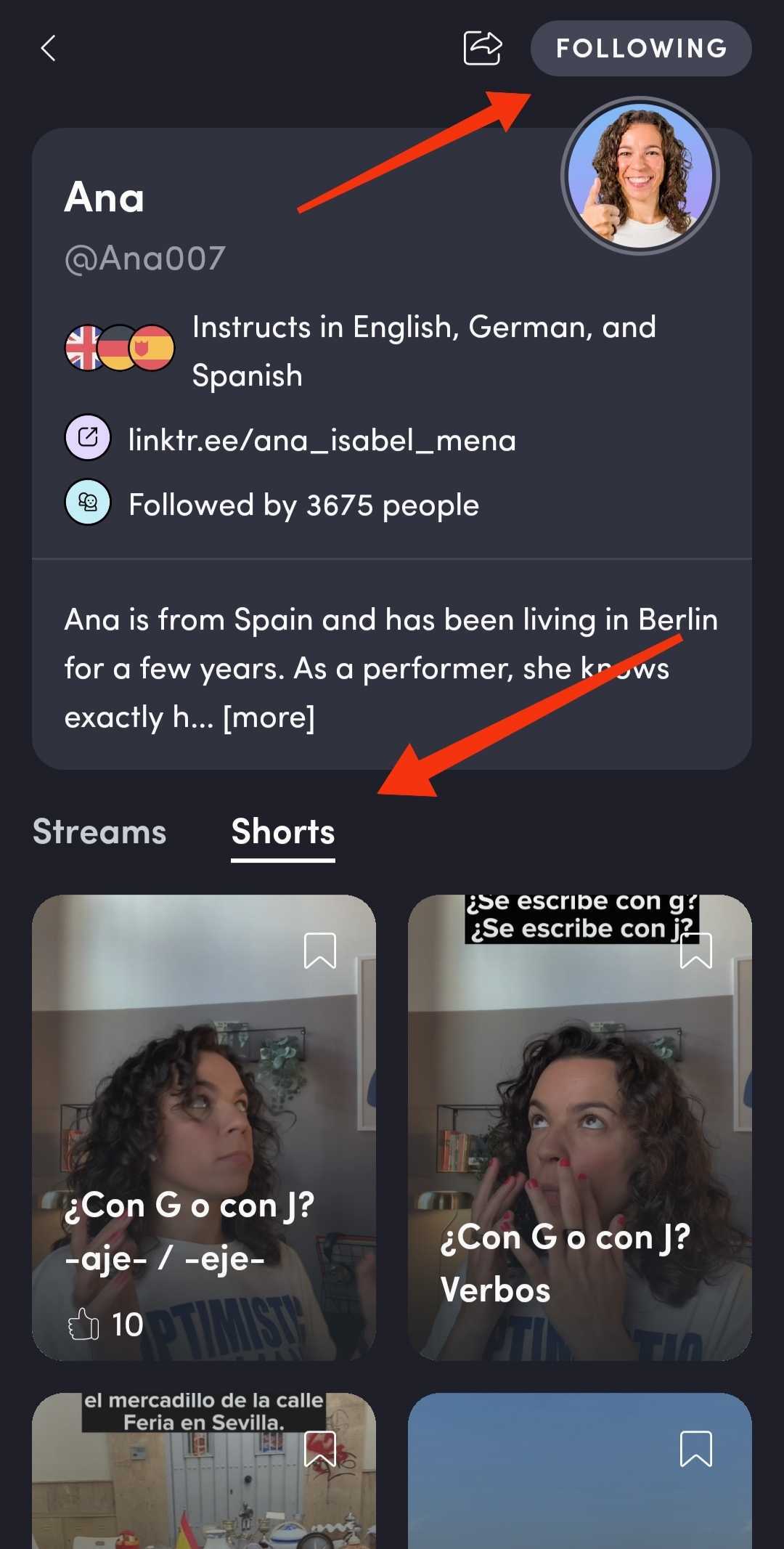The image size is (784, 1549).
Task: Tap "Followed by 3675 people" text
Action: pos(303,505)
